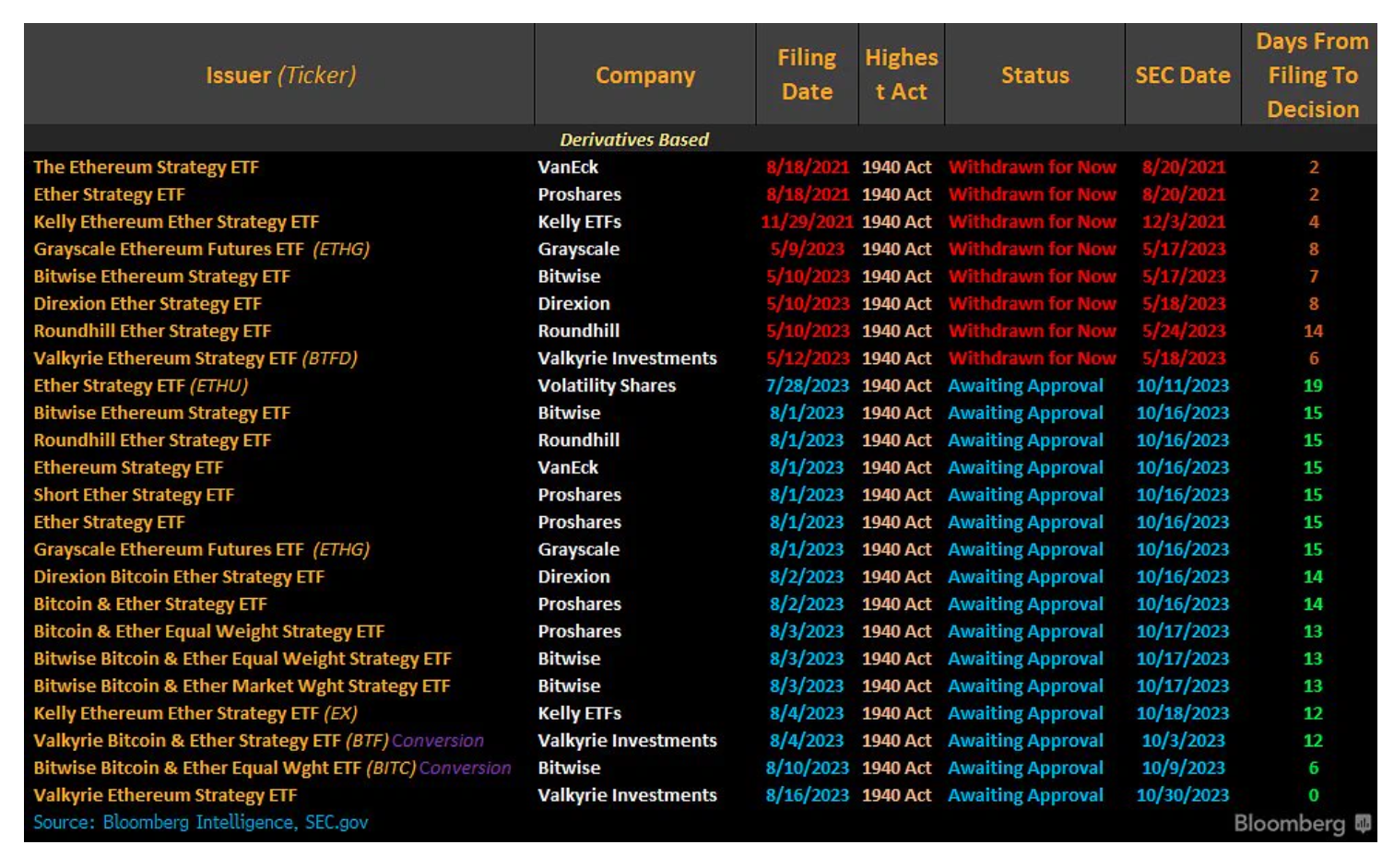Click SEC date 10/11/2023
Screen dimensions: 1394x868
coord(1182,385)
